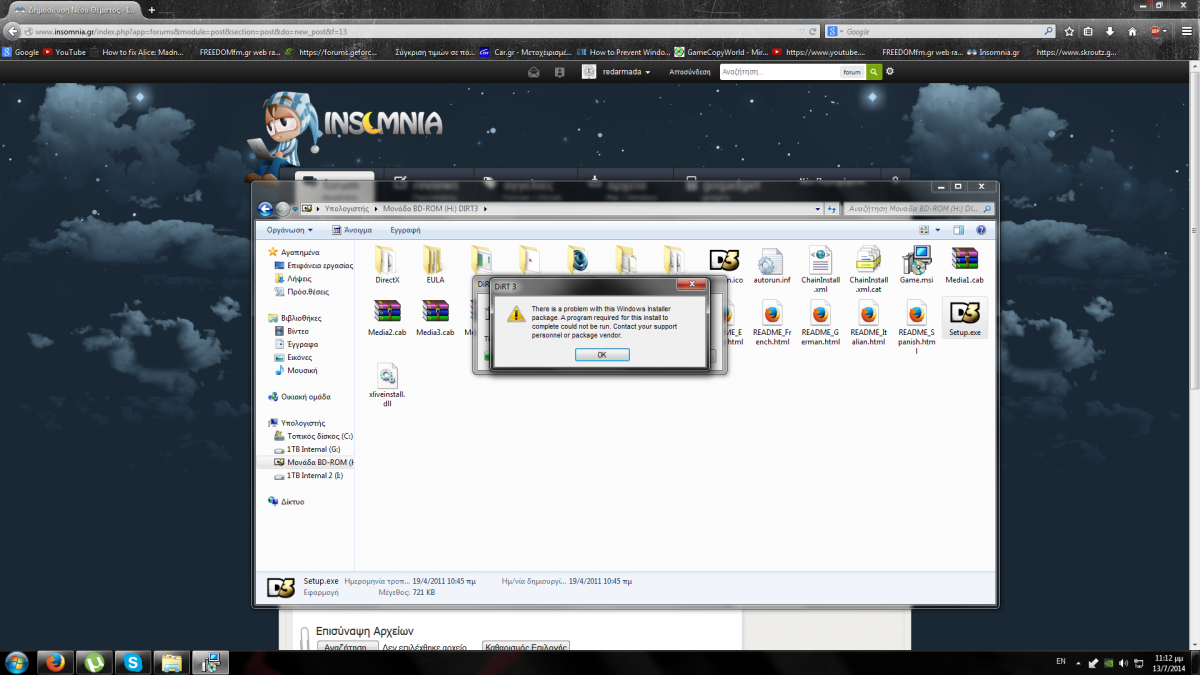Open the change view options dropdown arrow
Screen dimensions: 1200x675
click(x=938, y=230)
